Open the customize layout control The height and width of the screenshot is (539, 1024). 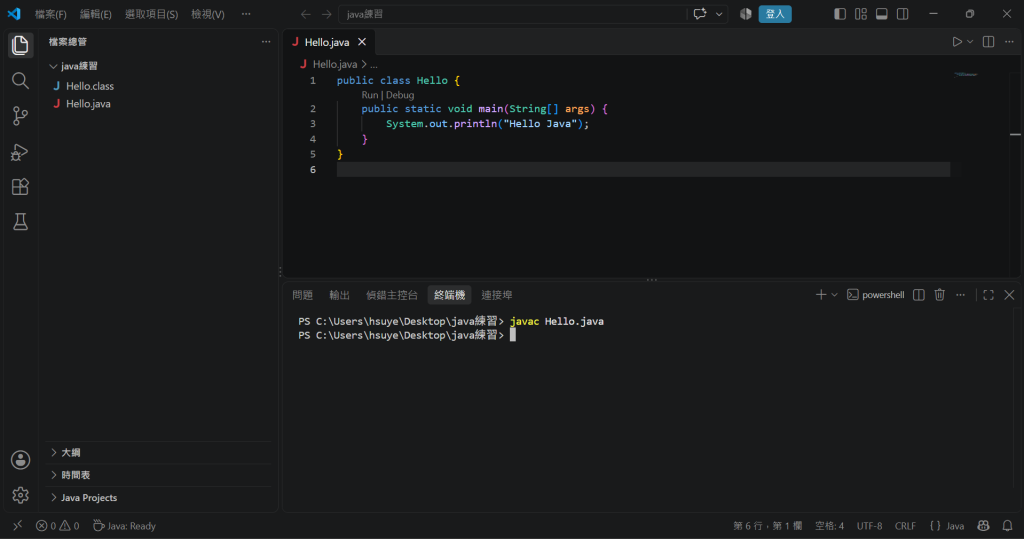861,14
